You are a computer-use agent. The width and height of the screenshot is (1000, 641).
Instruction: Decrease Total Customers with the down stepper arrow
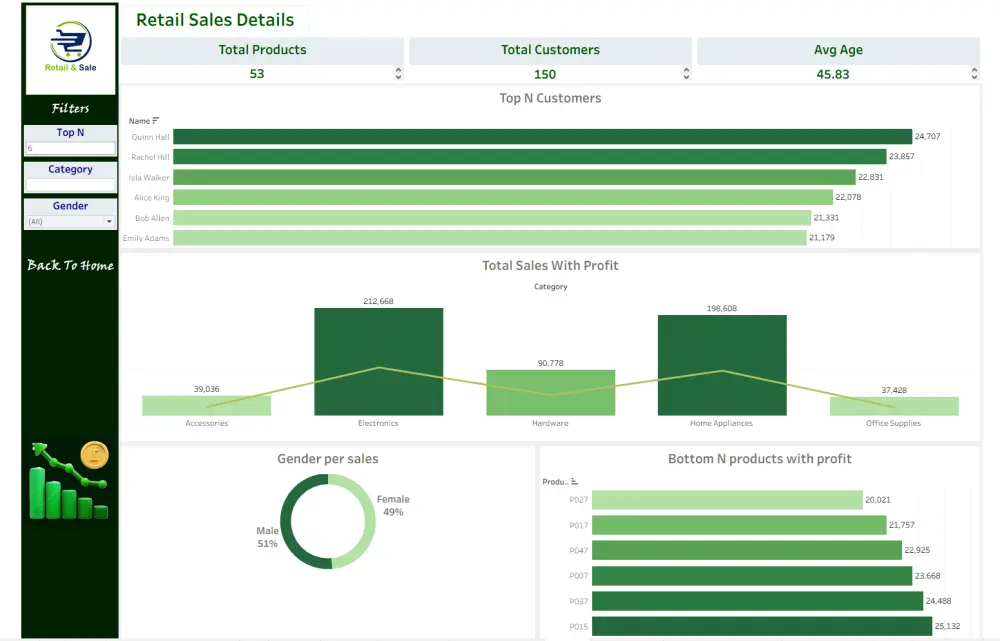685,77
